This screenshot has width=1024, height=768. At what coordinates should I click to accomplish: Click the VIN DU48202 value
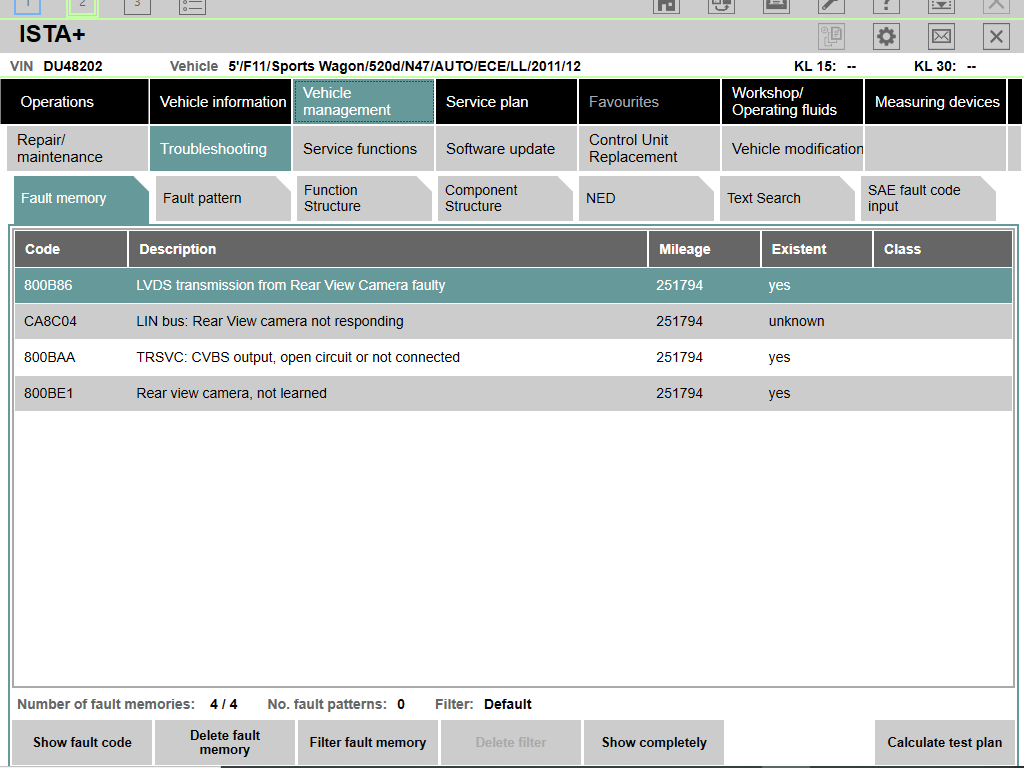72,67
